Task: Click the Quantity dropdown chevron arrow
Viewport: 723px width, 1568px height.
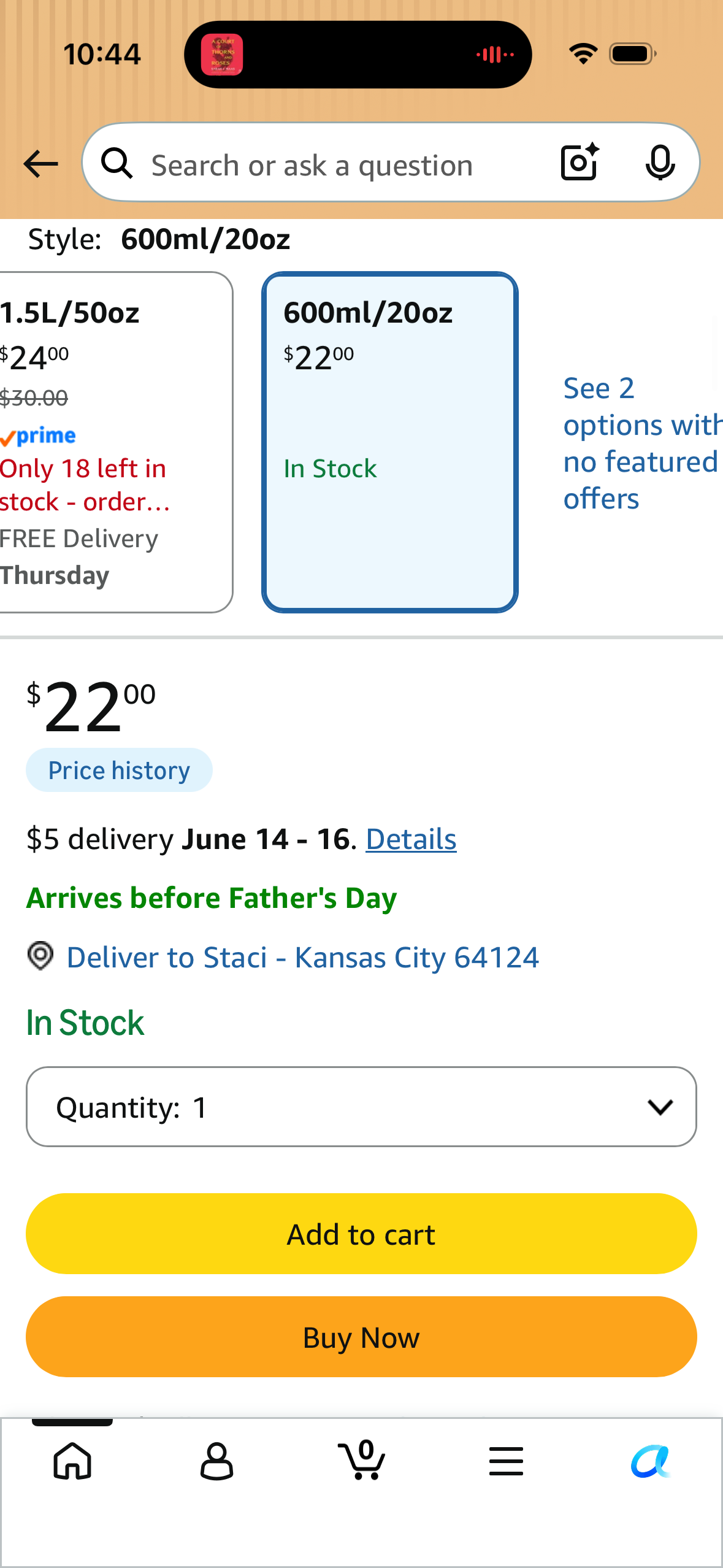Action: click(x=660, y=1107)
